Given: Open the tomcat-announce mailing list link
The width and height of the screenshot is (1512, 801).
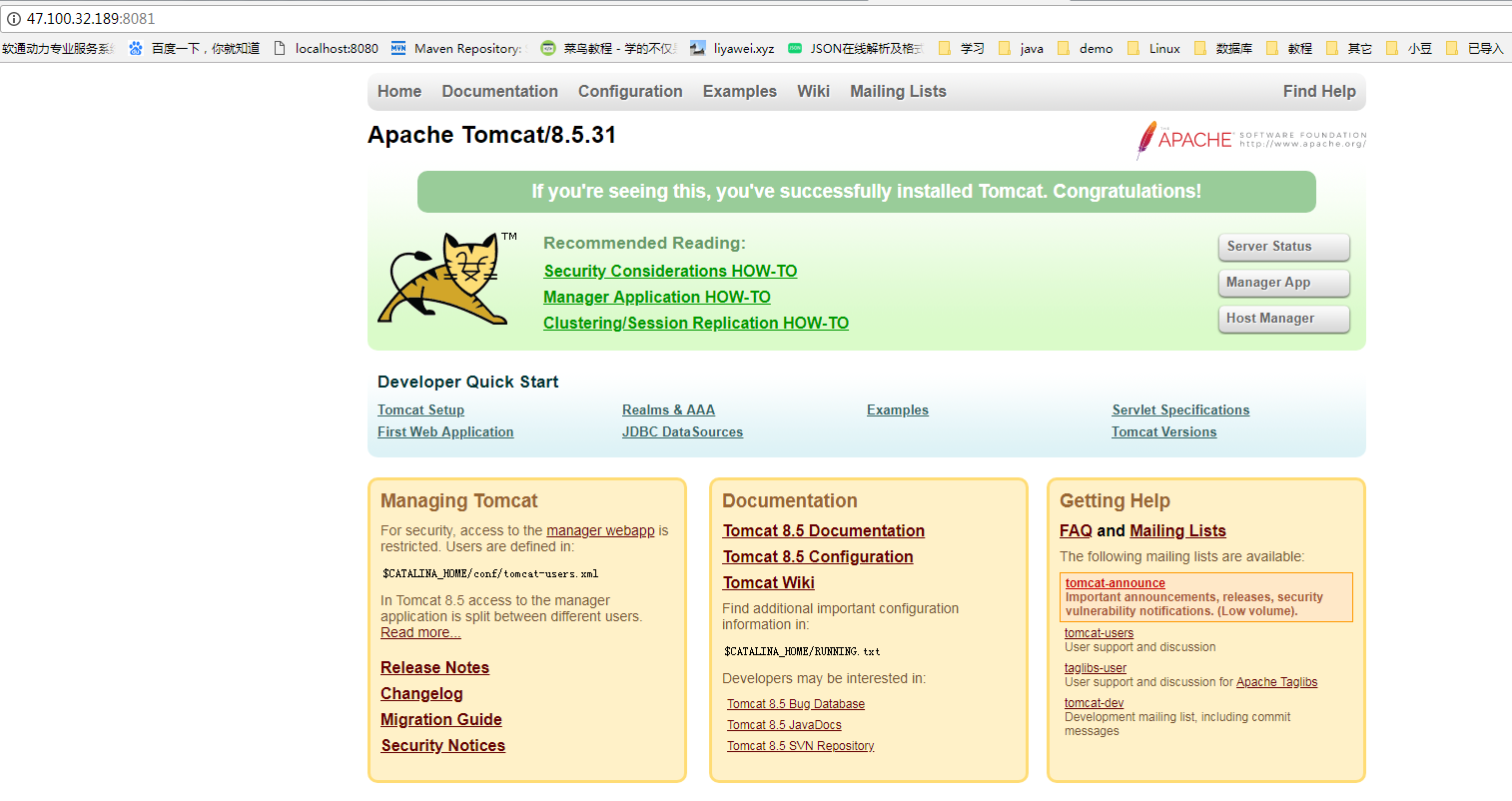Looking at the screenshot, I should pos(1115,583).
